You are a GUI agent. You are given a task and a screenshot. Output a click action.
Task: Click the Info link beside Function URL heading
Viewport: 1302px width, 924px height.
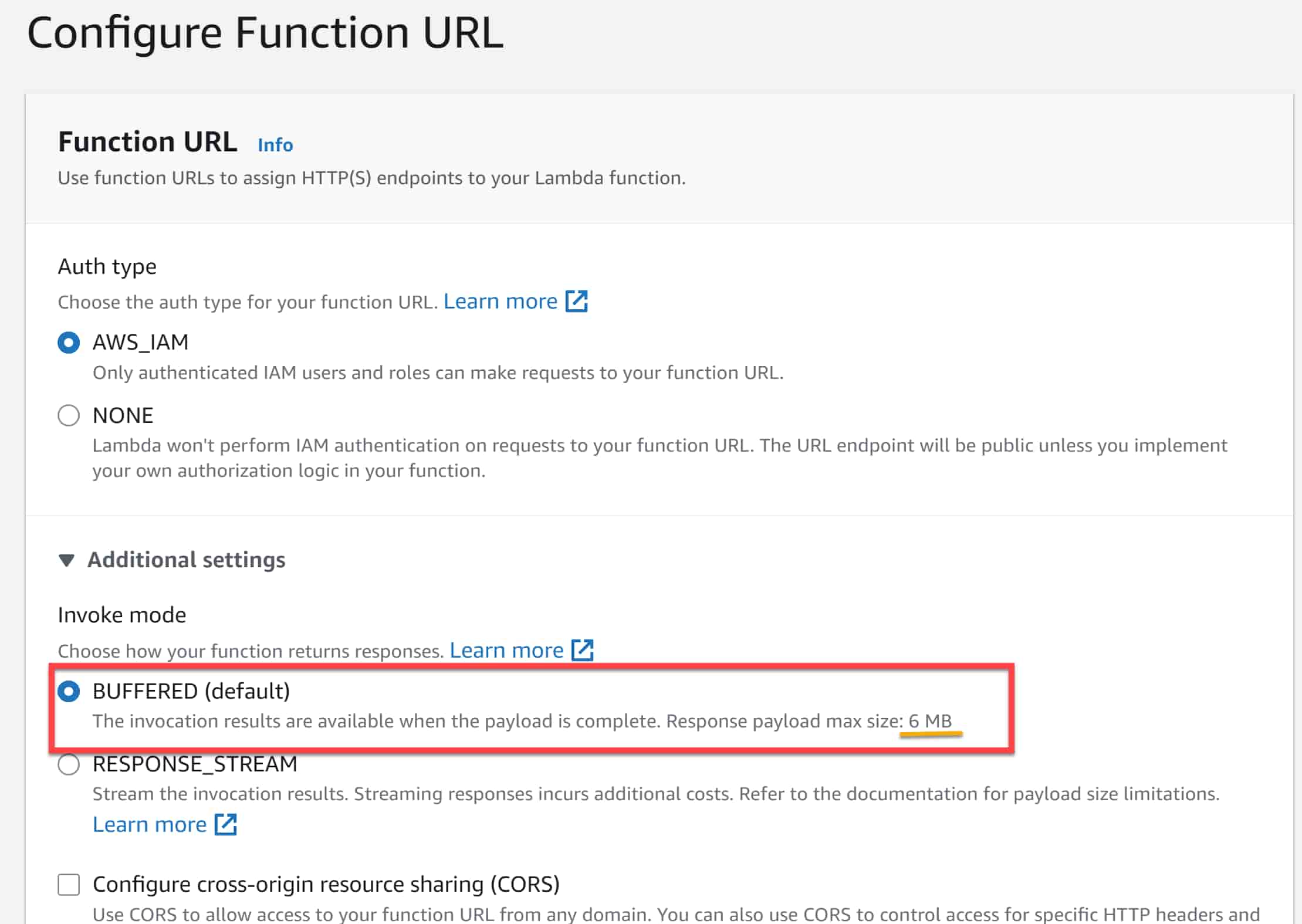click(x=275, y=144)
